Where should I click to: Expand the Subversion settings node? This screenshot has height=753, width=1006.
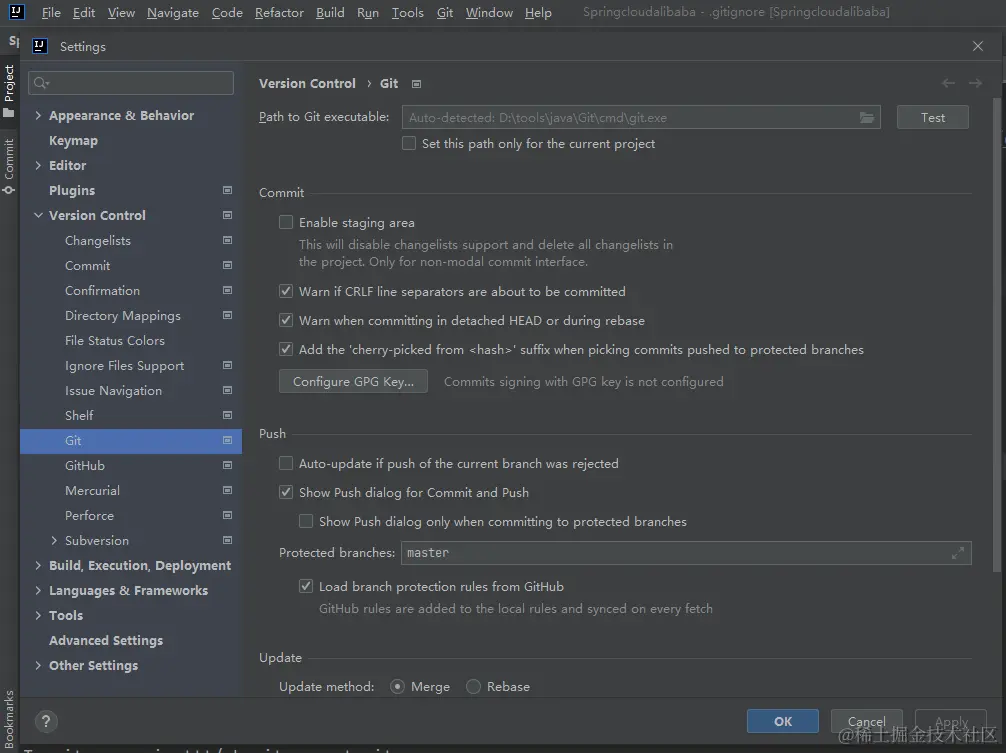click(x=54, y=541)
